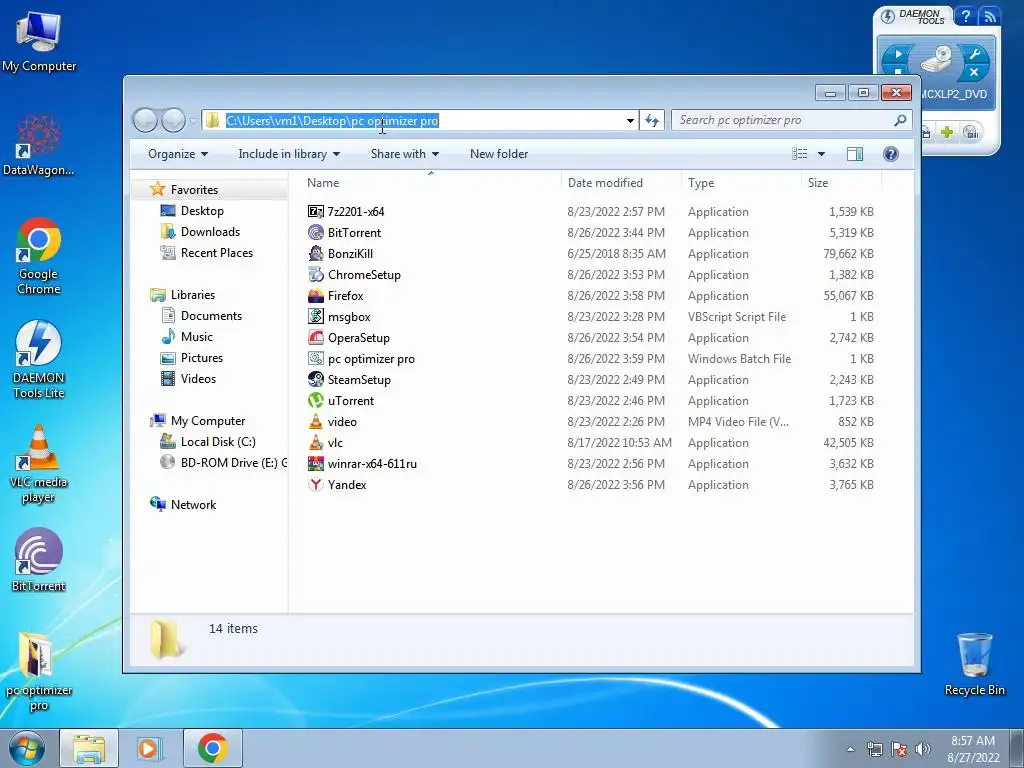Select the msgbox VBScript file icon
This screenshot has width=1024, height=768.
tap(315, 317)
